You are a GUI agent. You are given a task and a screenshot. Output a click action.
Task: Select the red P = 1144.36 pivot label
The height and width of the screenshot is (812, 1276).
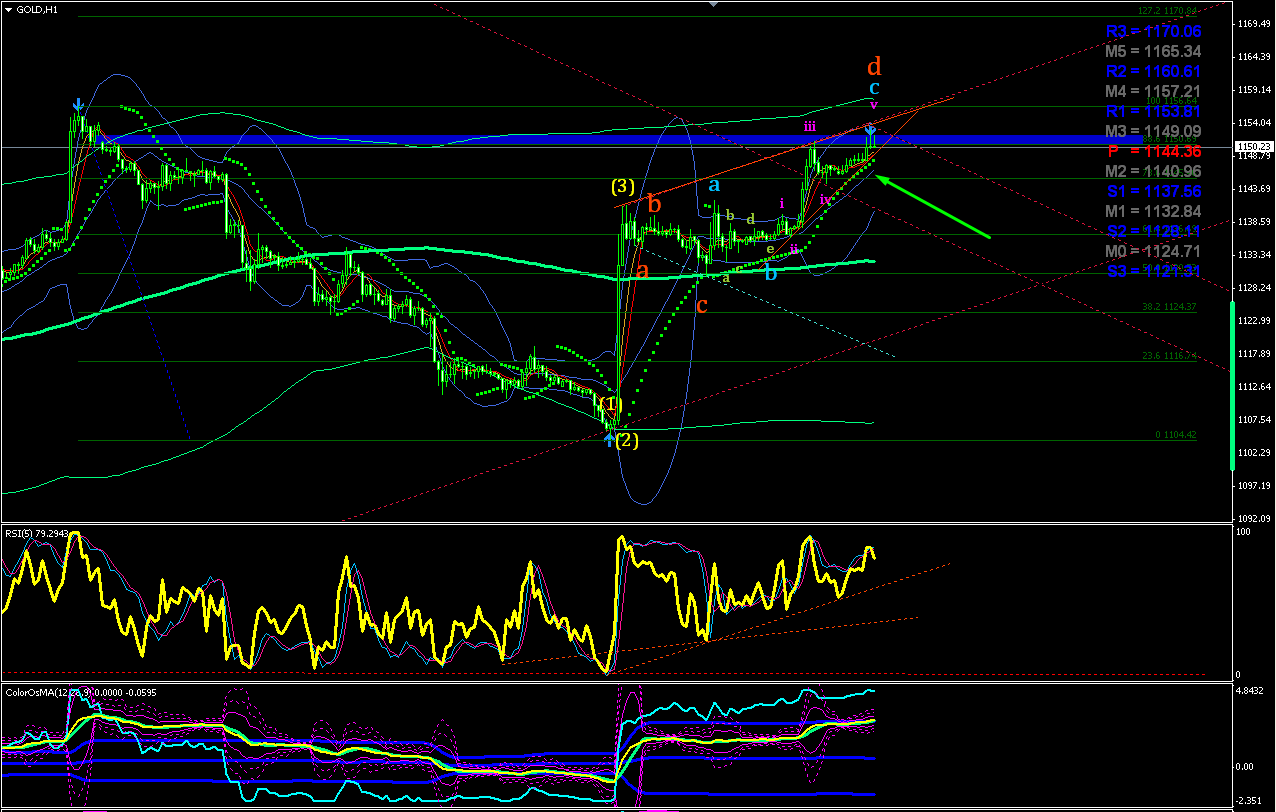coord(1154,152)
